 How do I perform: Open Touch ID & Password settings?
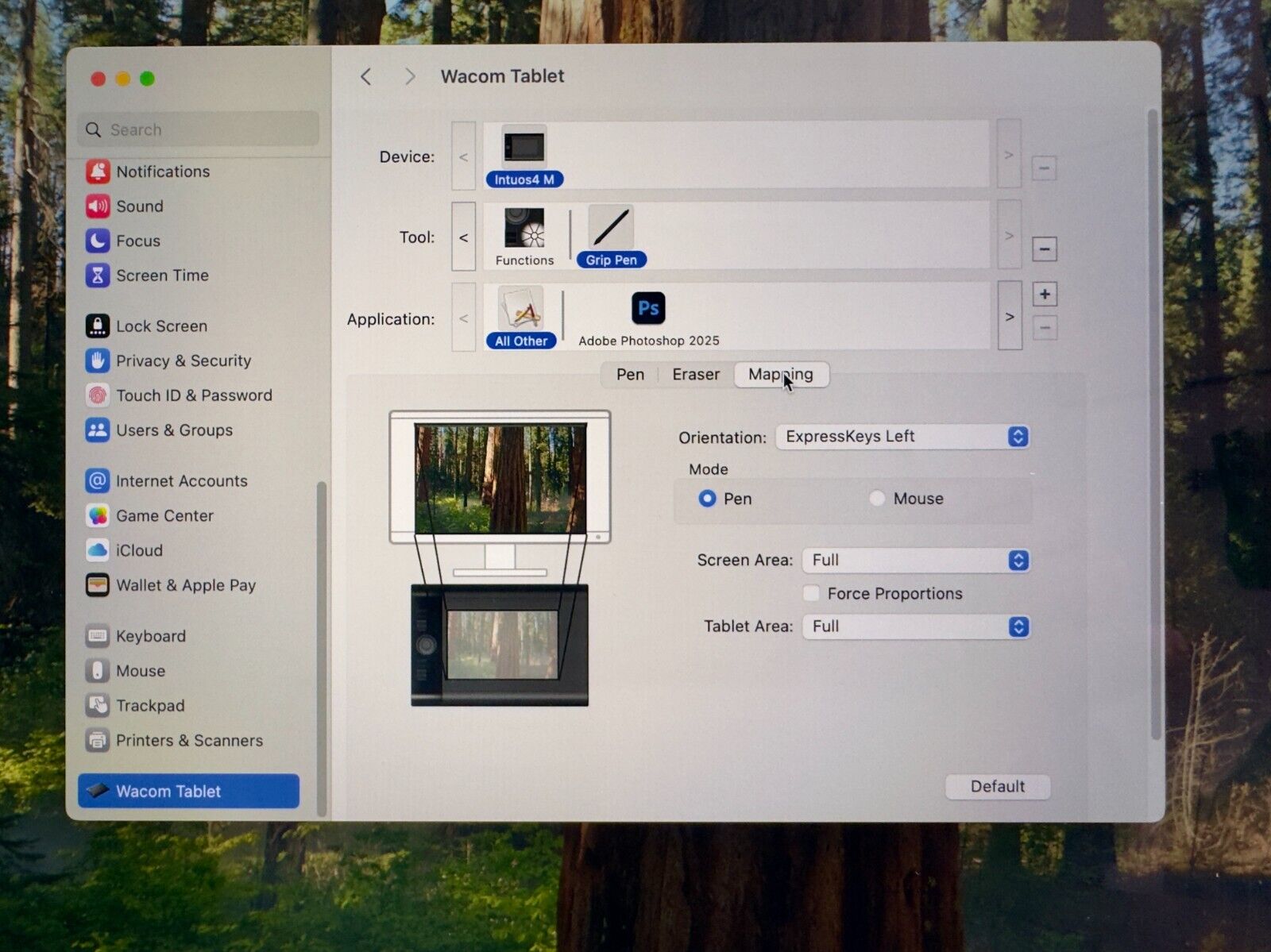tap(179, 395)
